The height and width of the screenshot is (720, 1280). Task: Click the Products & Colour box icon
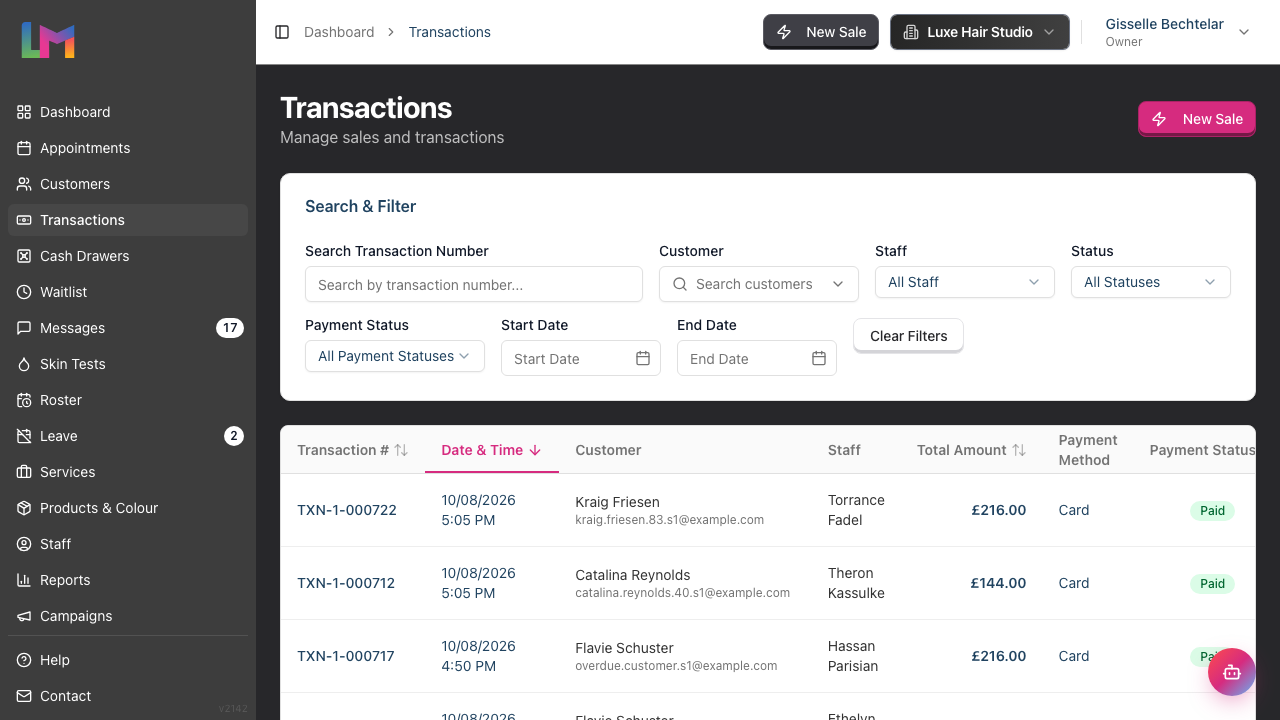click(x=24, y=508)
